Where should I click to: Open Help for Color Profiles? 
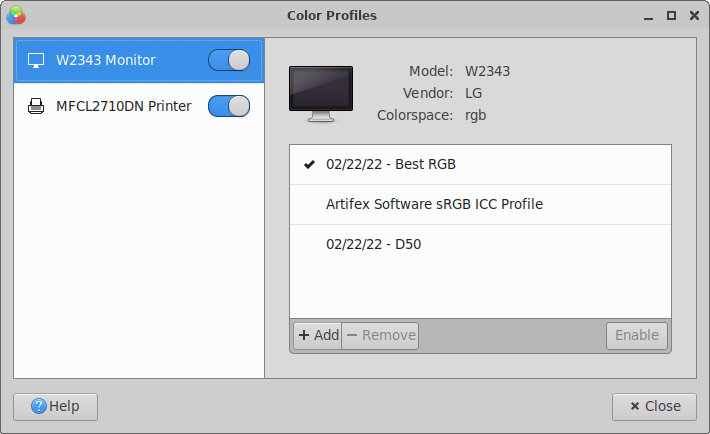(55, 406)
